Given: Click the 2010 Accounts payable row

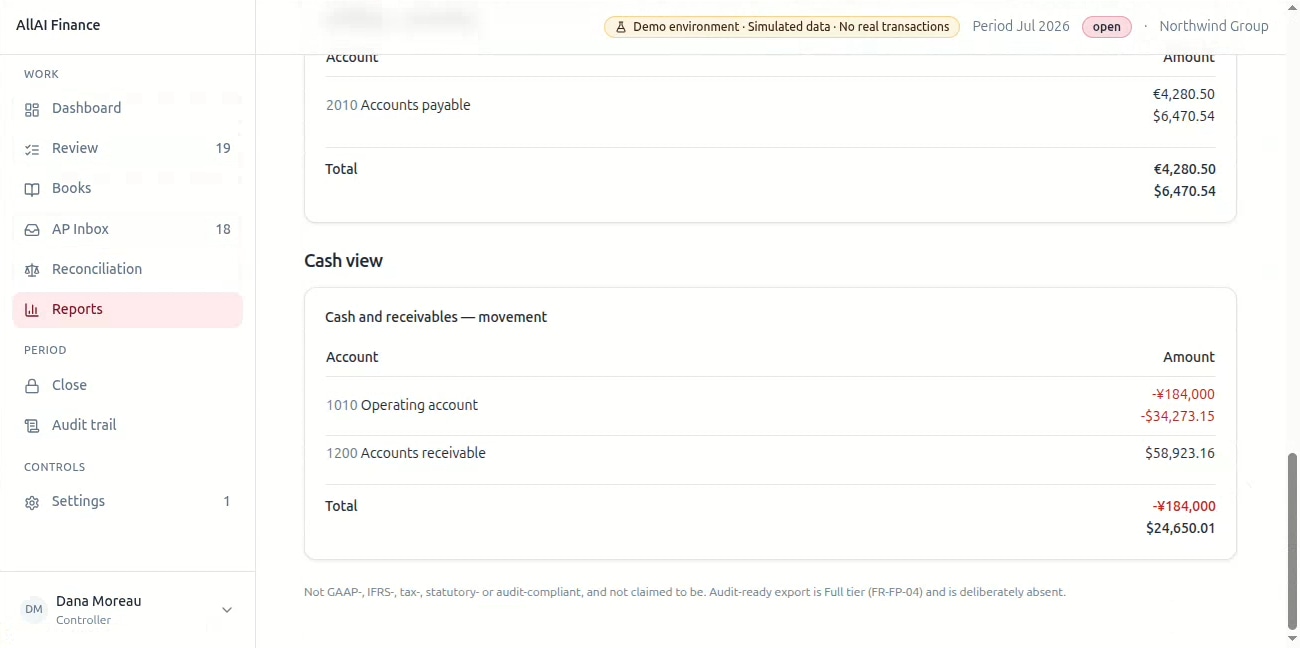Looking at the screenshot, I should click(x=770, y=105).
